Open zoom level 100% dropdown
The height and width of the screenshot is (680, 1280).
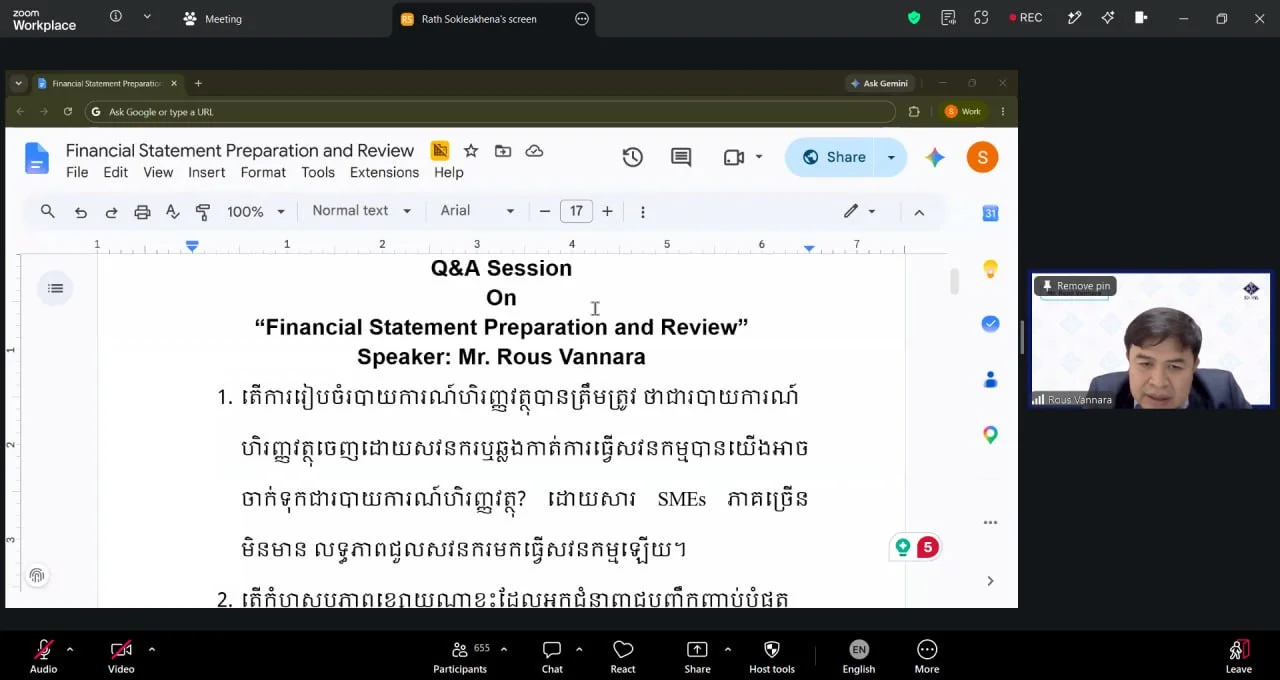(x=255, y=212)
